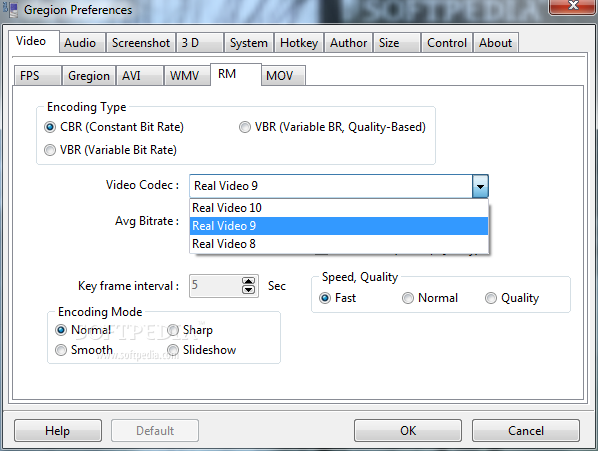The width and height of the screenshot is (598, 451).
Task: Go to the Author tab
Action: (x=349, y=43)
